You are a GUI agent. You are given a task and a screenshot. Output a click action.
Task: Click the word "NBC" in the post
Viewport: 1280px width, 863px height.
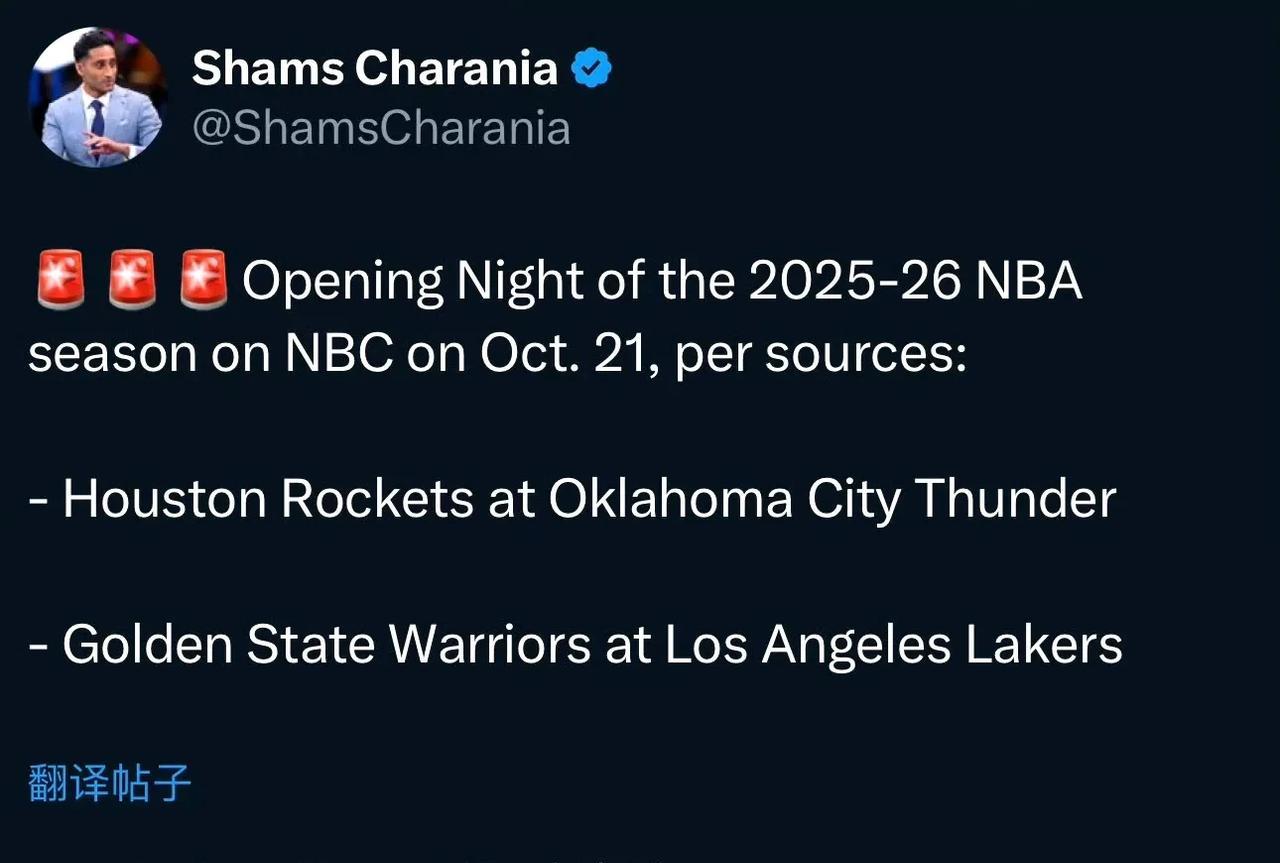click(340, 355)
